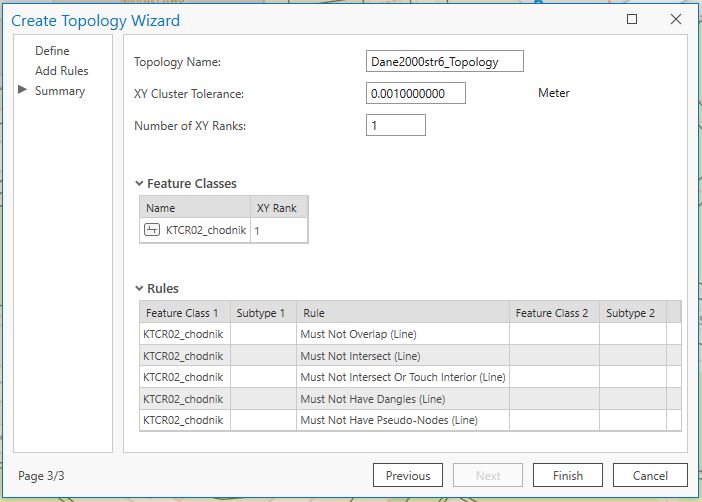Click Finish to create the topology

[567, 475]
